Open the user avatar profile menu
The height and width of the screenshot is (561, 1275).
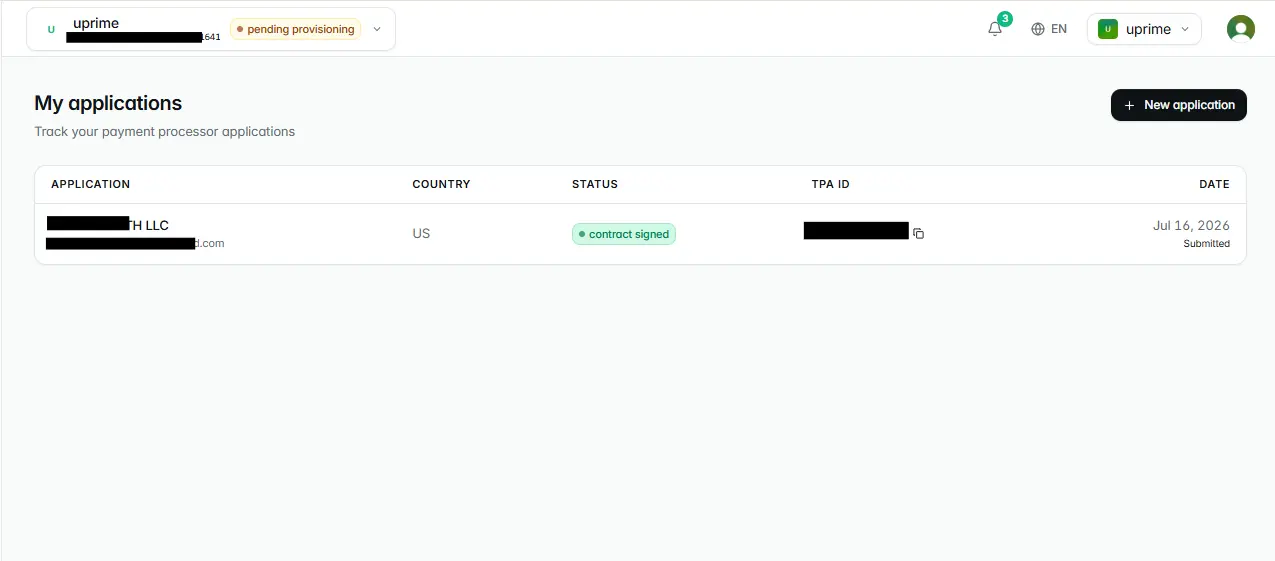tap(1240, 29)
